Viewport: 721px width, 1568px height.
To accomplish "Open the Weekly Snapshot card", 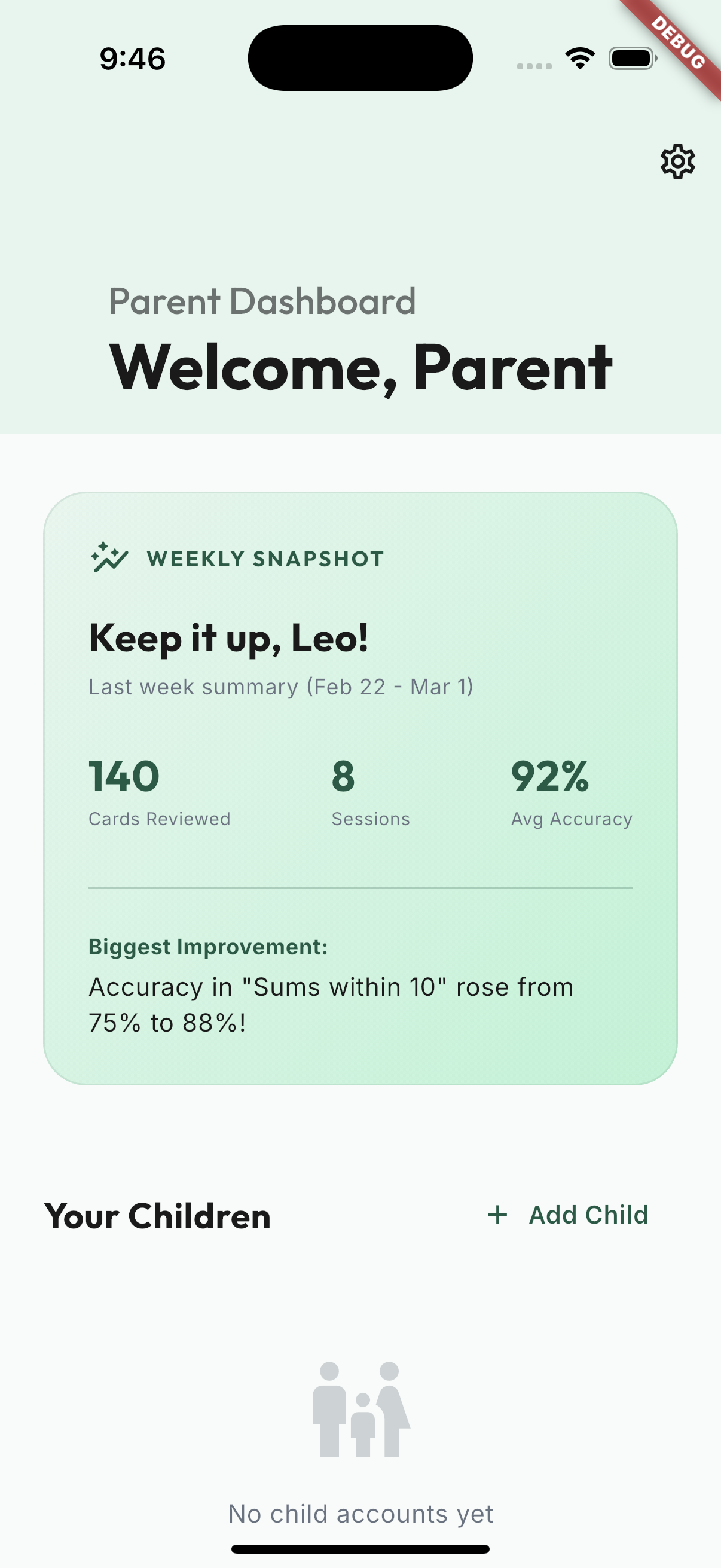I will pyautogui.click(x=360, y=785).
